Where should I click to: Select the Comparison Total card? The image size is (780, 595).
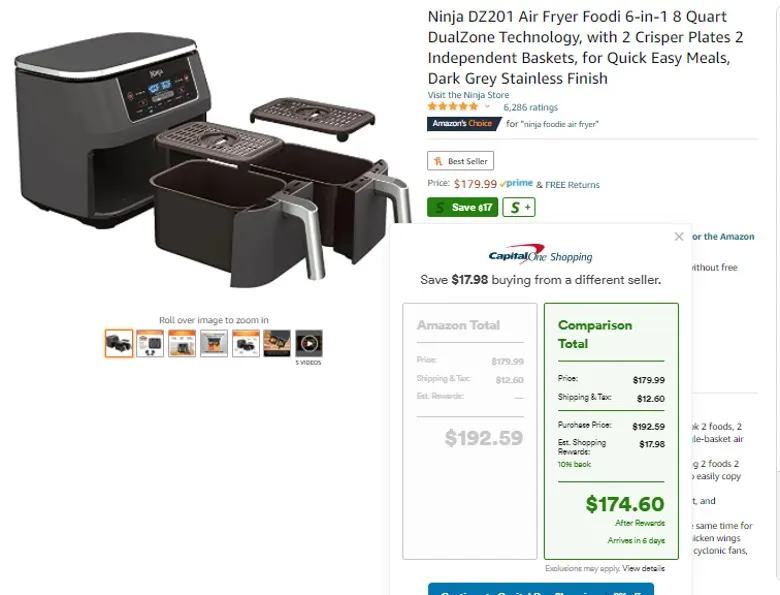[x=611, y=431]
